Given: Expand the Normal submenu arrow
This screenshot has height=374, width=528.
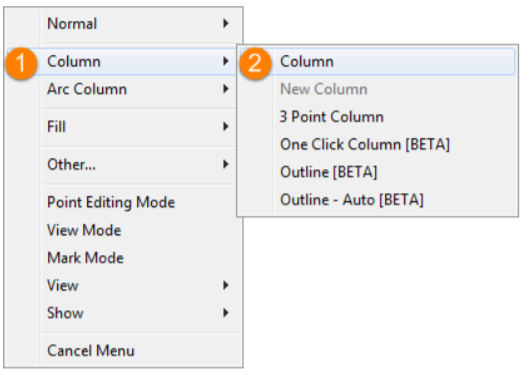Looking at the screenshot, I should click(226, 23).
